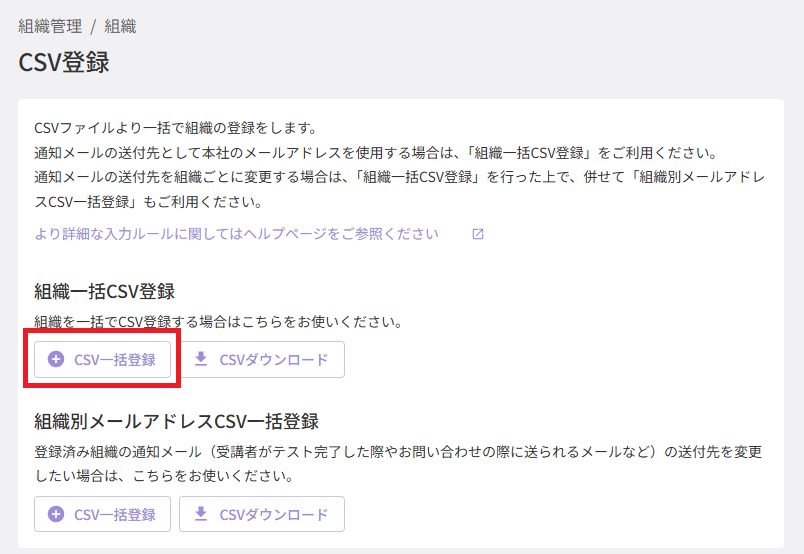Screen dimensions: 804x554
Task: Click the external link icon beside help link
Action: point(478,234)
